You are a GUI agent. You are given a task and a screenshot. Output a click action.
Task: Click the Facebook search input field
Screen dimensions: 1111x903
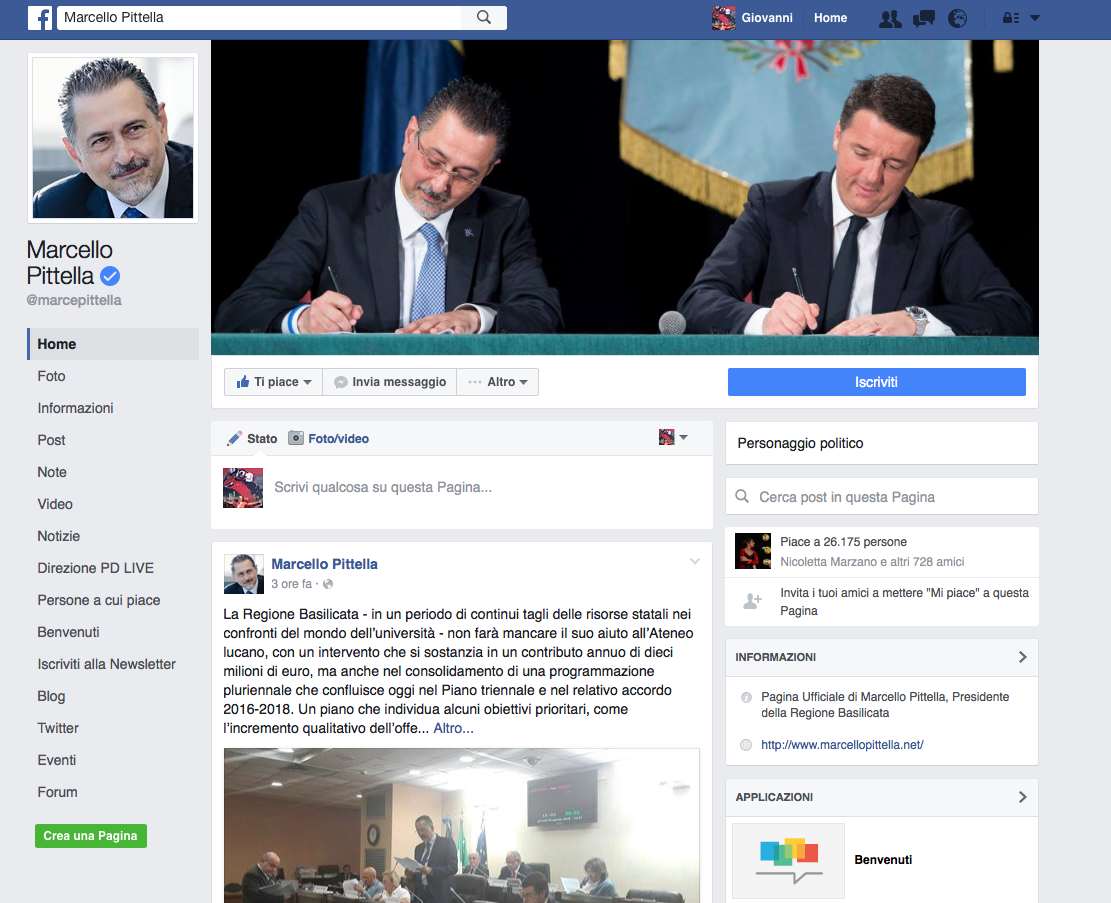(259, 18)
